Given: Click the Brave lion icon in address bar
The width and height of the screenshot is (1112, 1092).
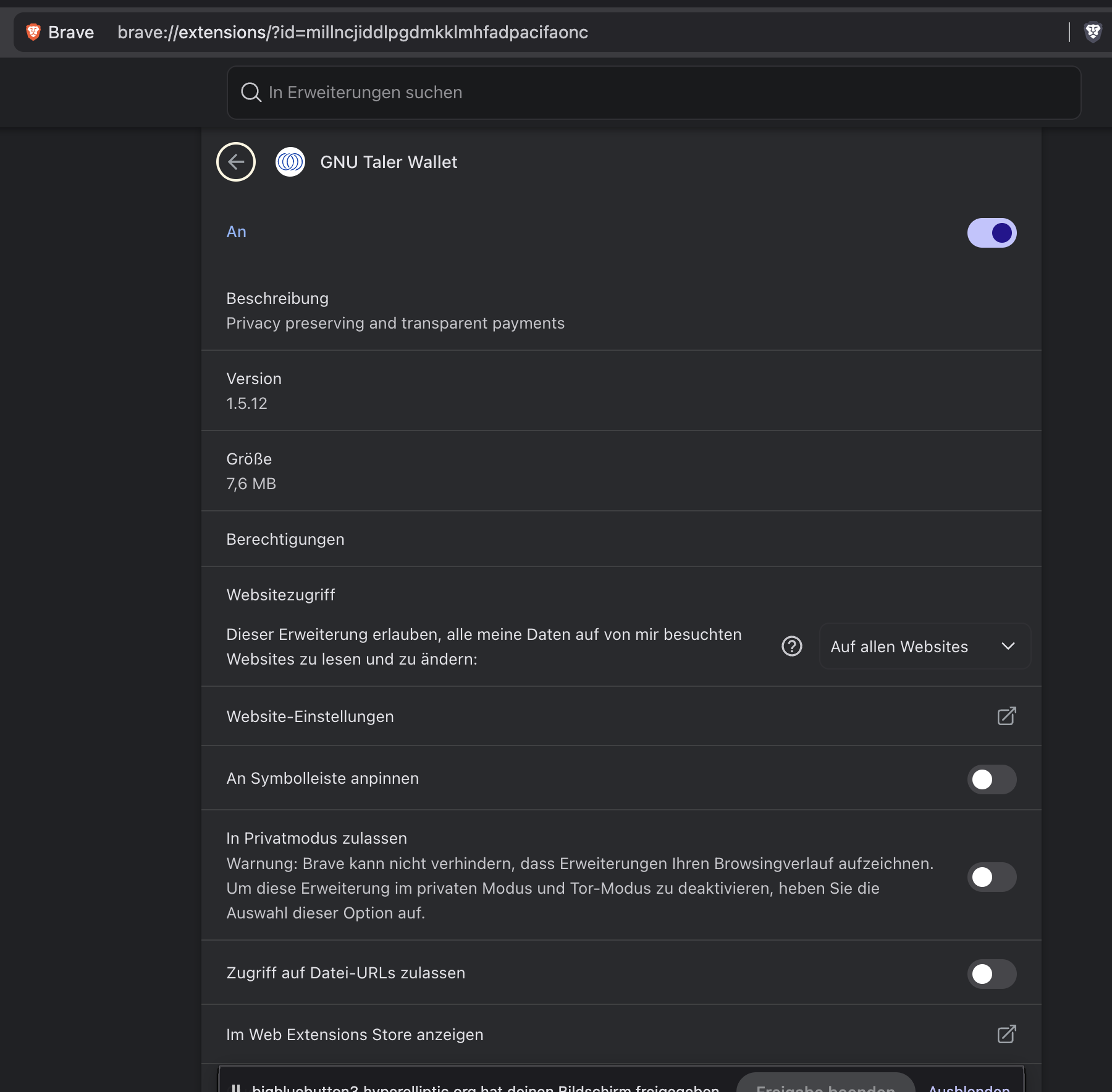Looking at the screenshot, I should 33,32.
